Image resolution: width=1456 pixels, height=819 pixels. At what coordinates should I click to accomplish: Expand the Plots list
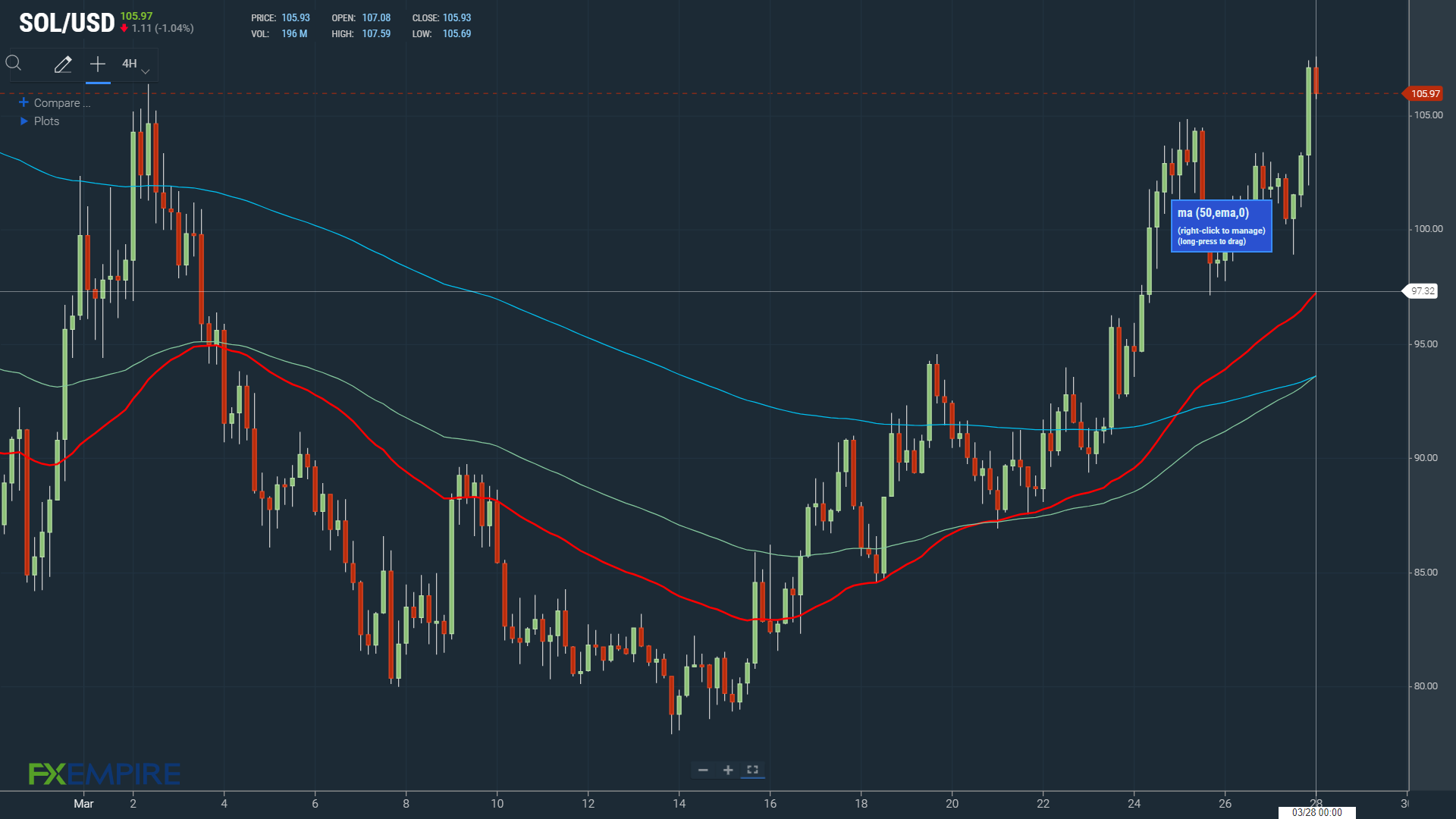(39, 121)
